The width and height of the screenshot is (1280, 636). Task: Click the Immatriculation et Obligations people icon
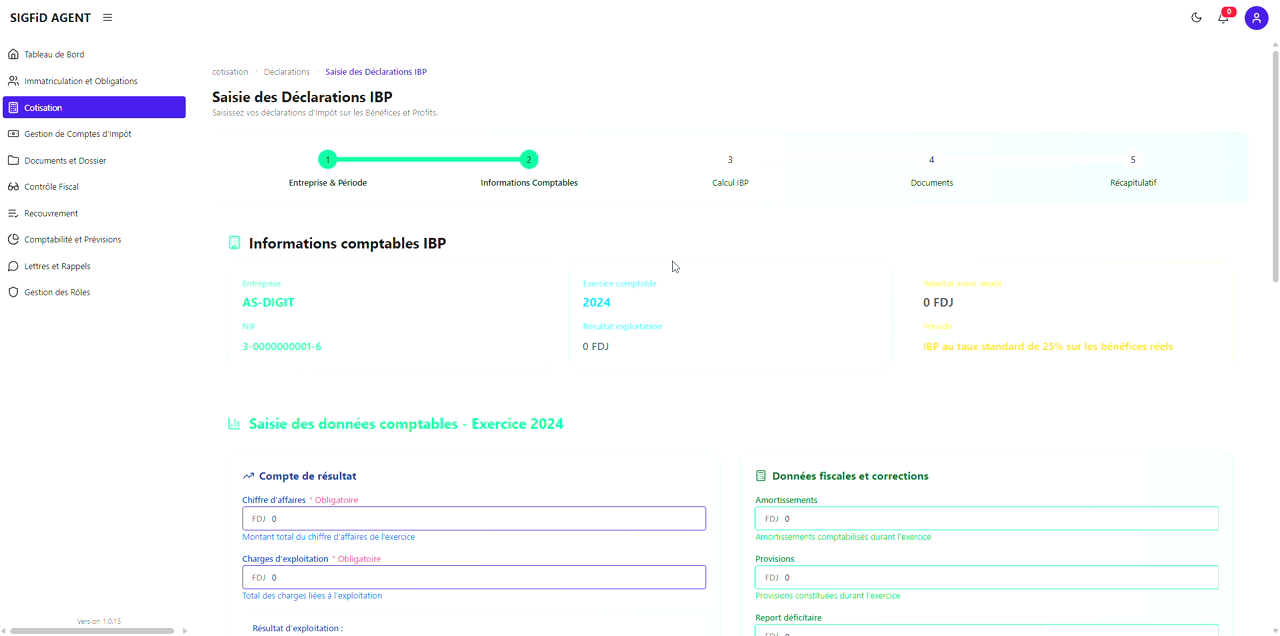tap(13, 81)
